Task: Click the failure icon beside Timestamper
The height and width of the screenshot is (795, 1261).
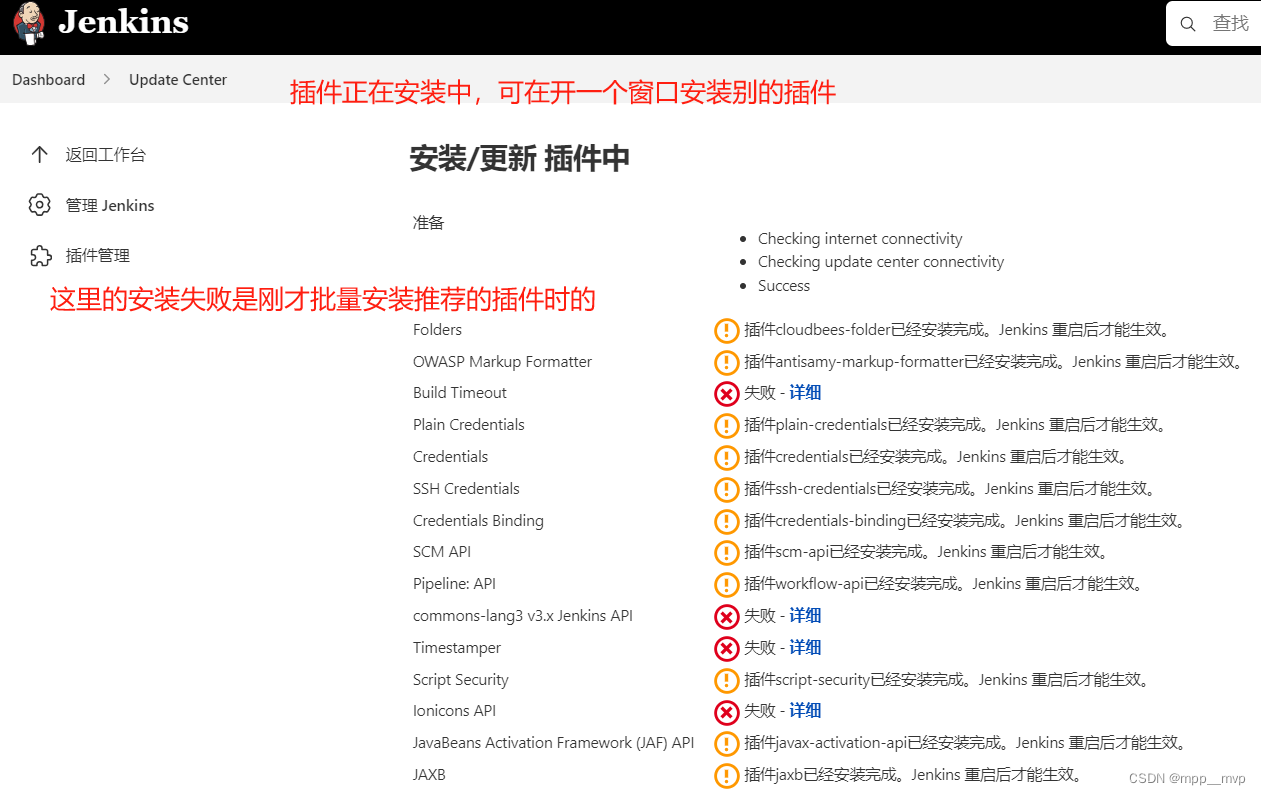Action: (x=726, y=648)
